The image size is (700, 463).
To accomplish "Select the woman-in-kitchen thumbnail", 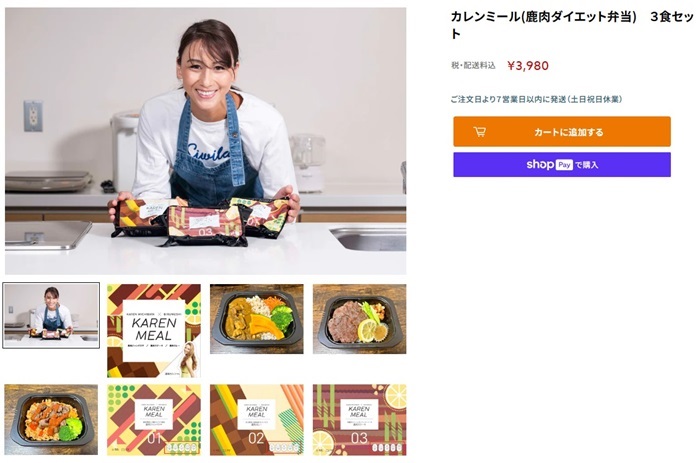I will [51, 315].
